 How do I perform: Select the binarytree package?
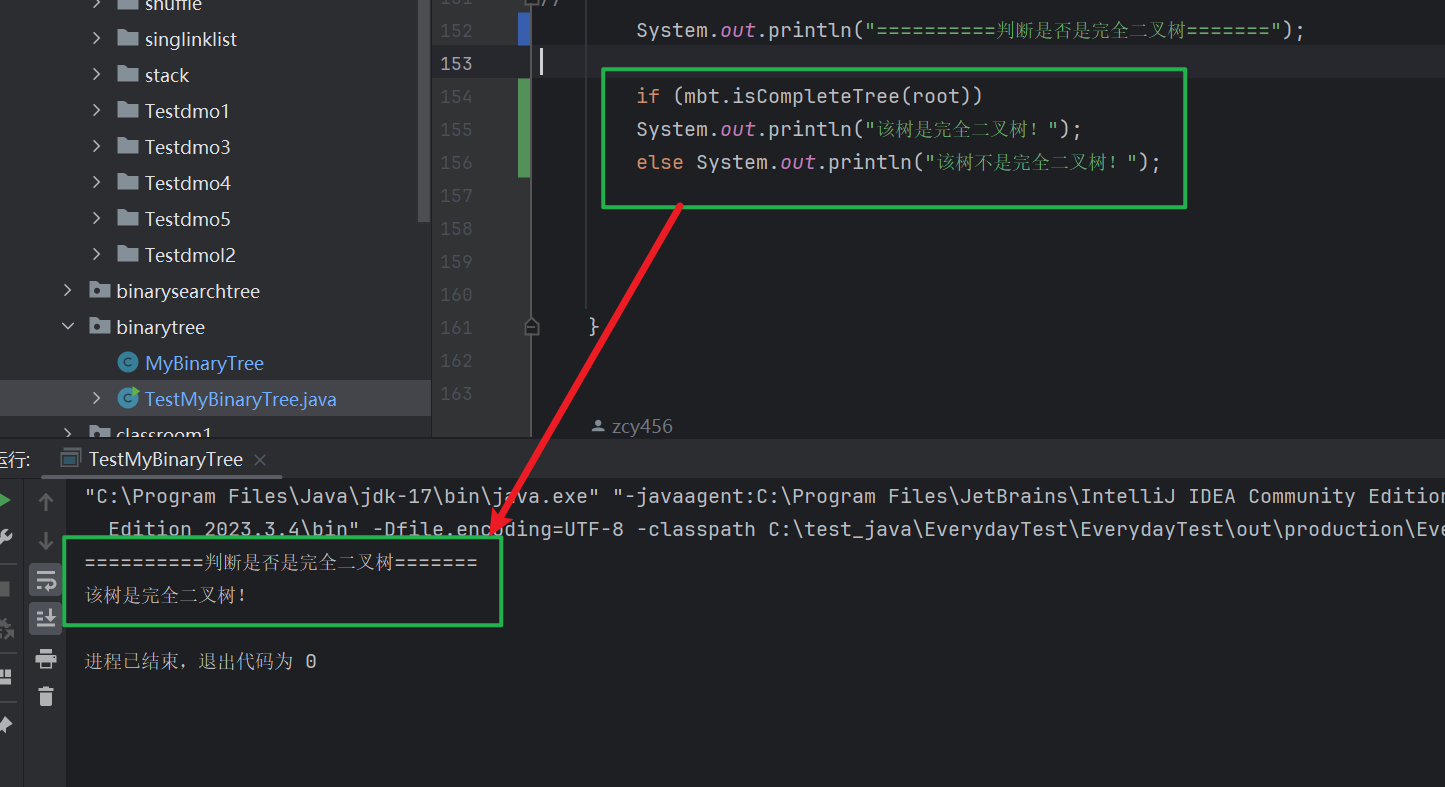point(160,328)
